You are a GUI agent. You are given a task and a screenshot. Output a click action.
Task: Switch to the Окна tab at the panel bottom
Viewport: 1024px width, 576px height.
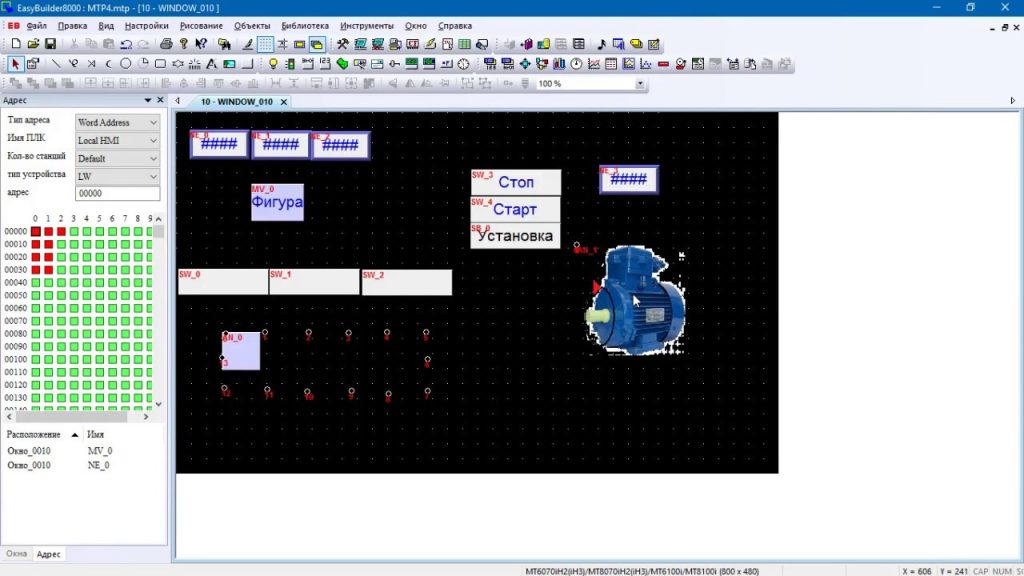pos(16,554)
